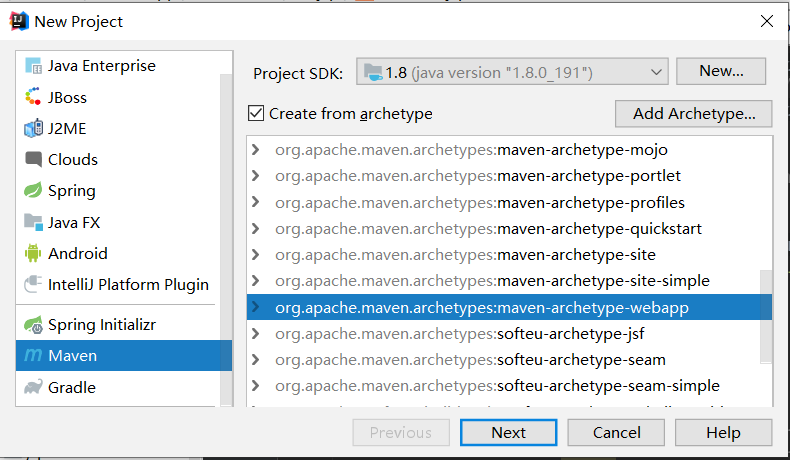Select IntelliJ Platform Plugin label
This screenshot has width=790, height=460.
click(x=128, y=285)
